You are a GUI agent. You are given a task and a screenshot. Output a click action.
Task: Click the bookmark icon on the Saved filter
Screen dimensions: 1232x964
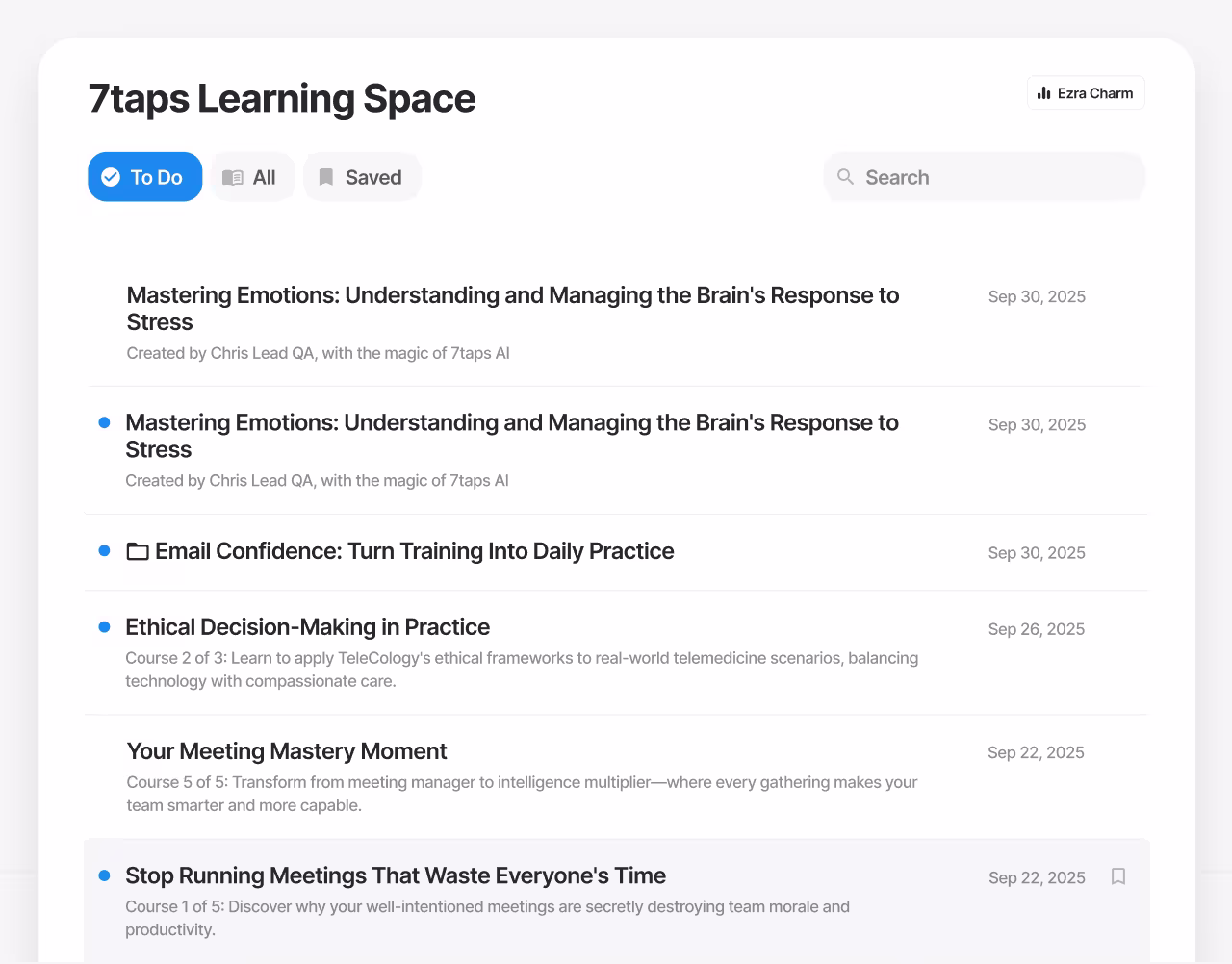coord(327,177)
